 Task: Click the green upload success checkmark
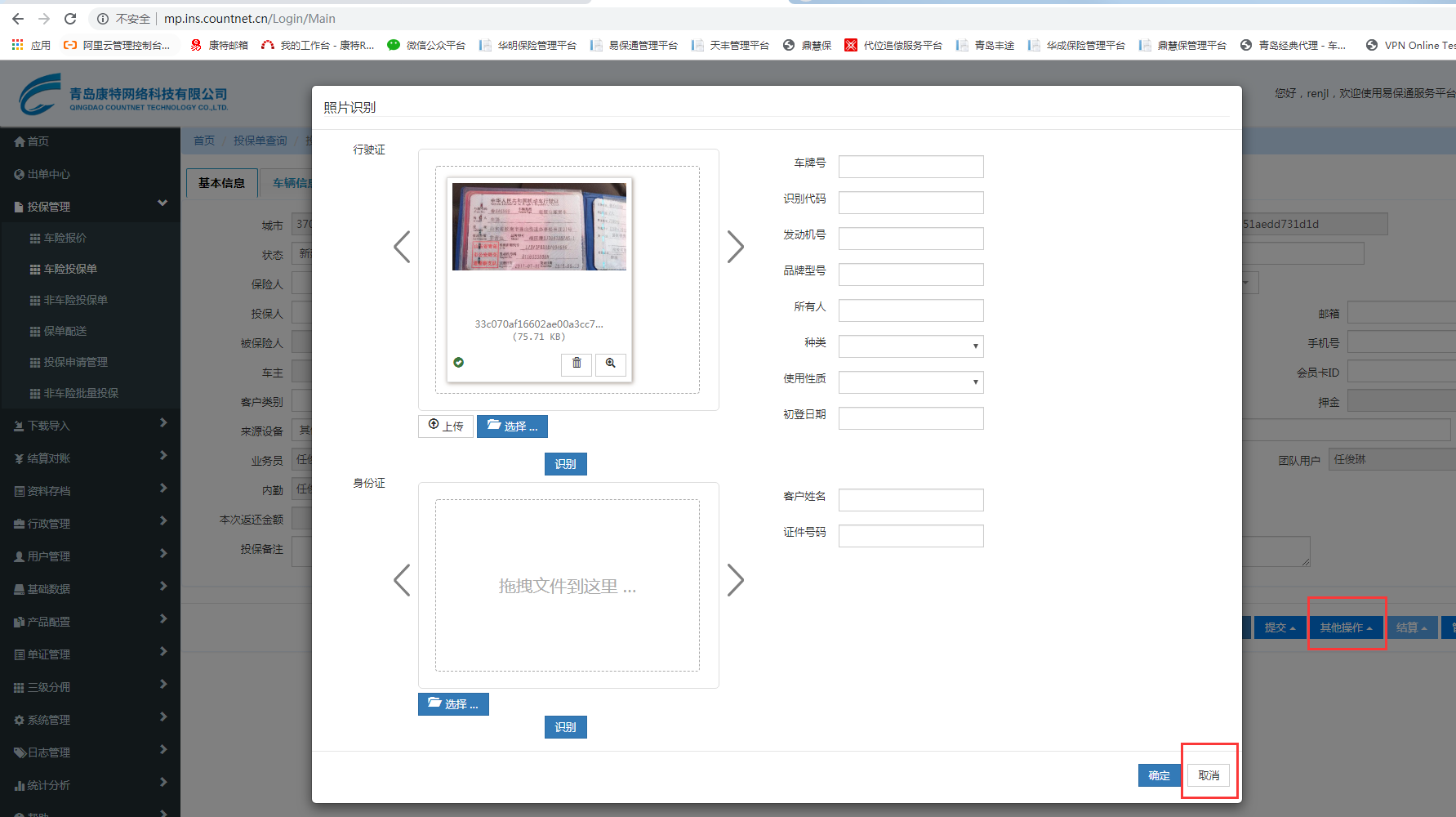tap(459, 362)
